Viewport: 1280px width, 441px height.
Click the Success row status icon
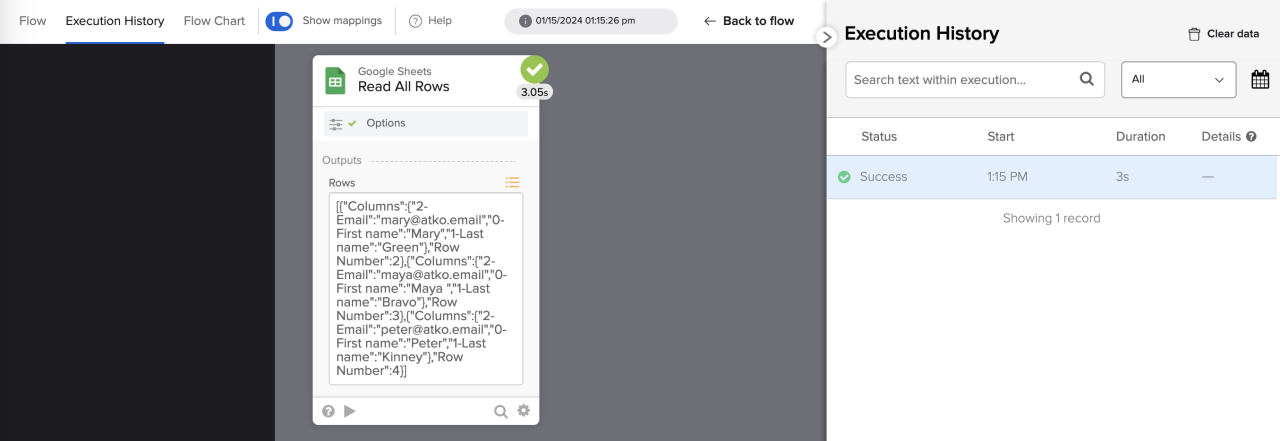[x=844, y=177]
